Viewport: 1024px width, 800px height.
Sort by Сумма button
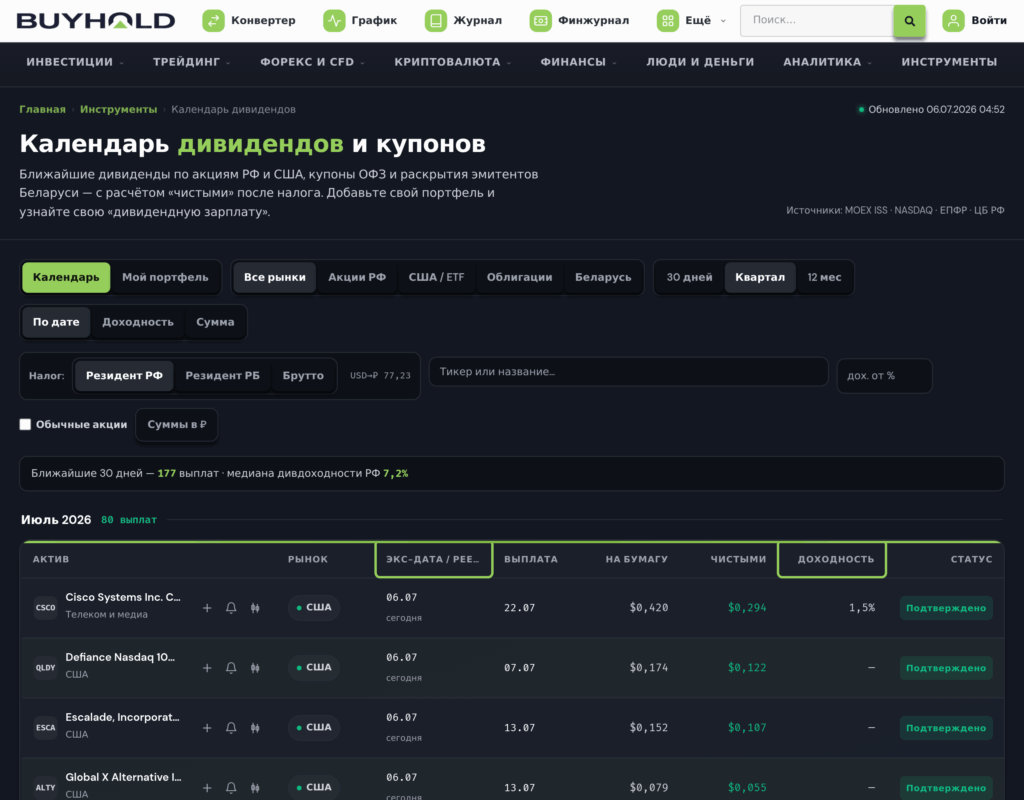coord(216,323)
